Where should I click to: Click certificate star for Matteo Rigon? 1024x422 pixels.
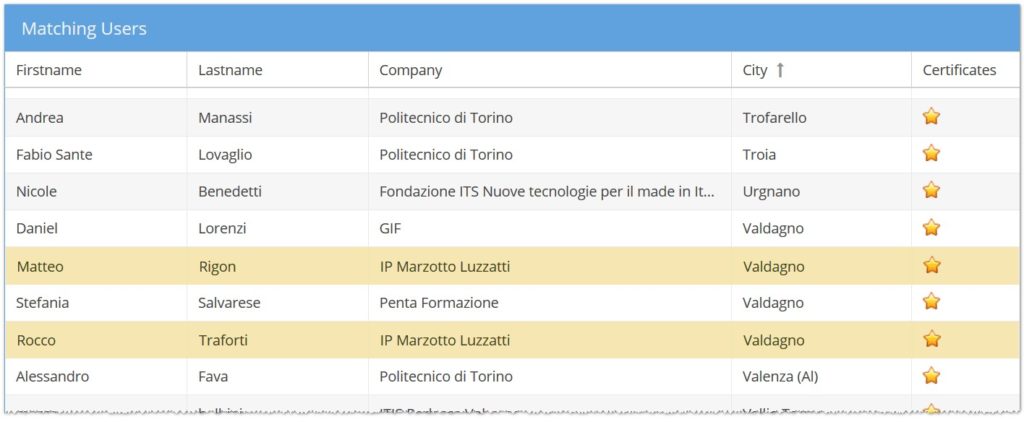[931, 266]
